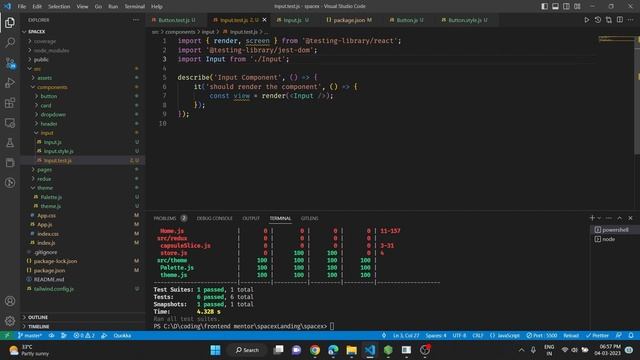This screenshot has height=360, width=640.
Task: Collapse the input folder
Action: pos(83,133)
